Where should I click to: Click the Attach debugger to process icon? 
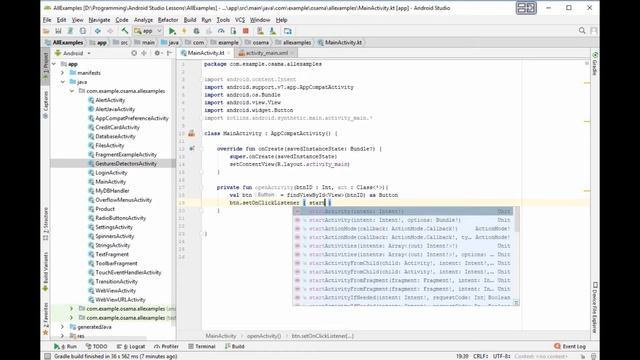click(x=233, y=31)
